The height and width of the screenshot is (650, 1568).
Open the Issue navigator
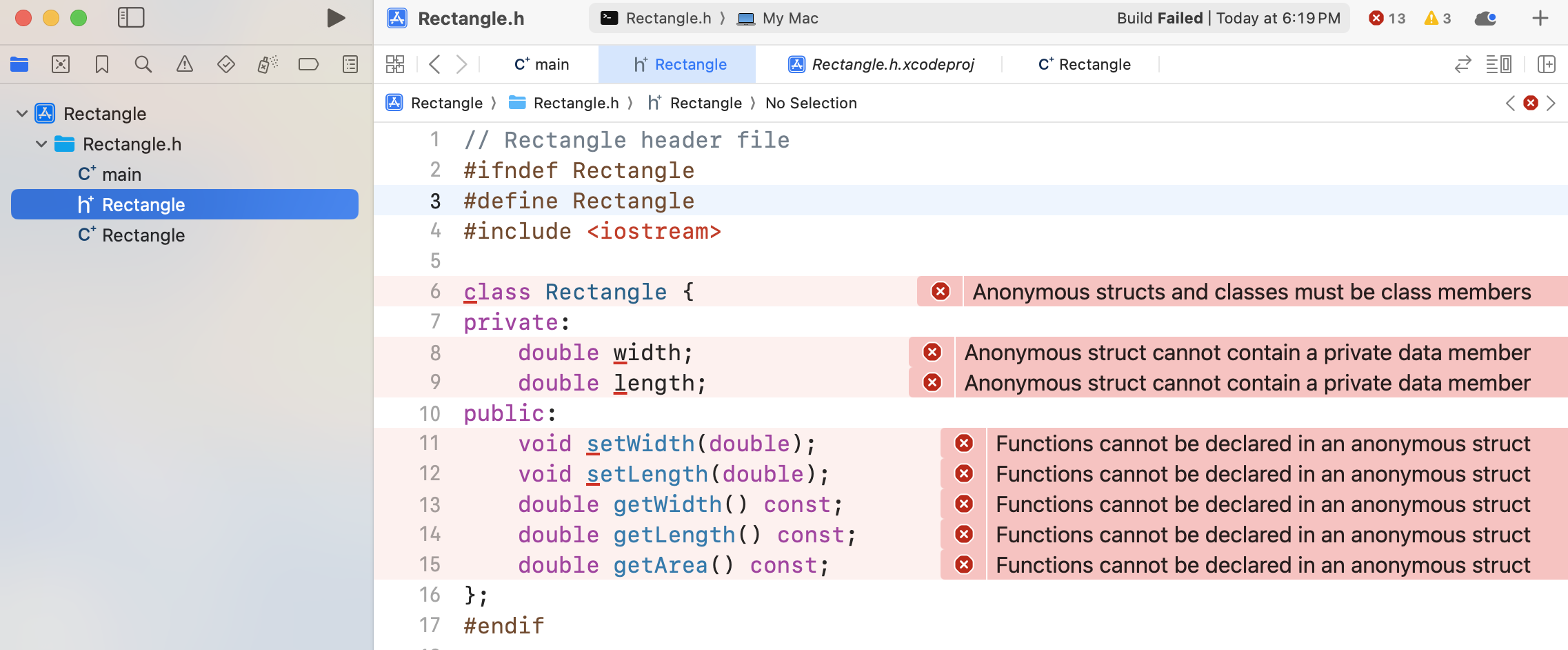[185, 64]
